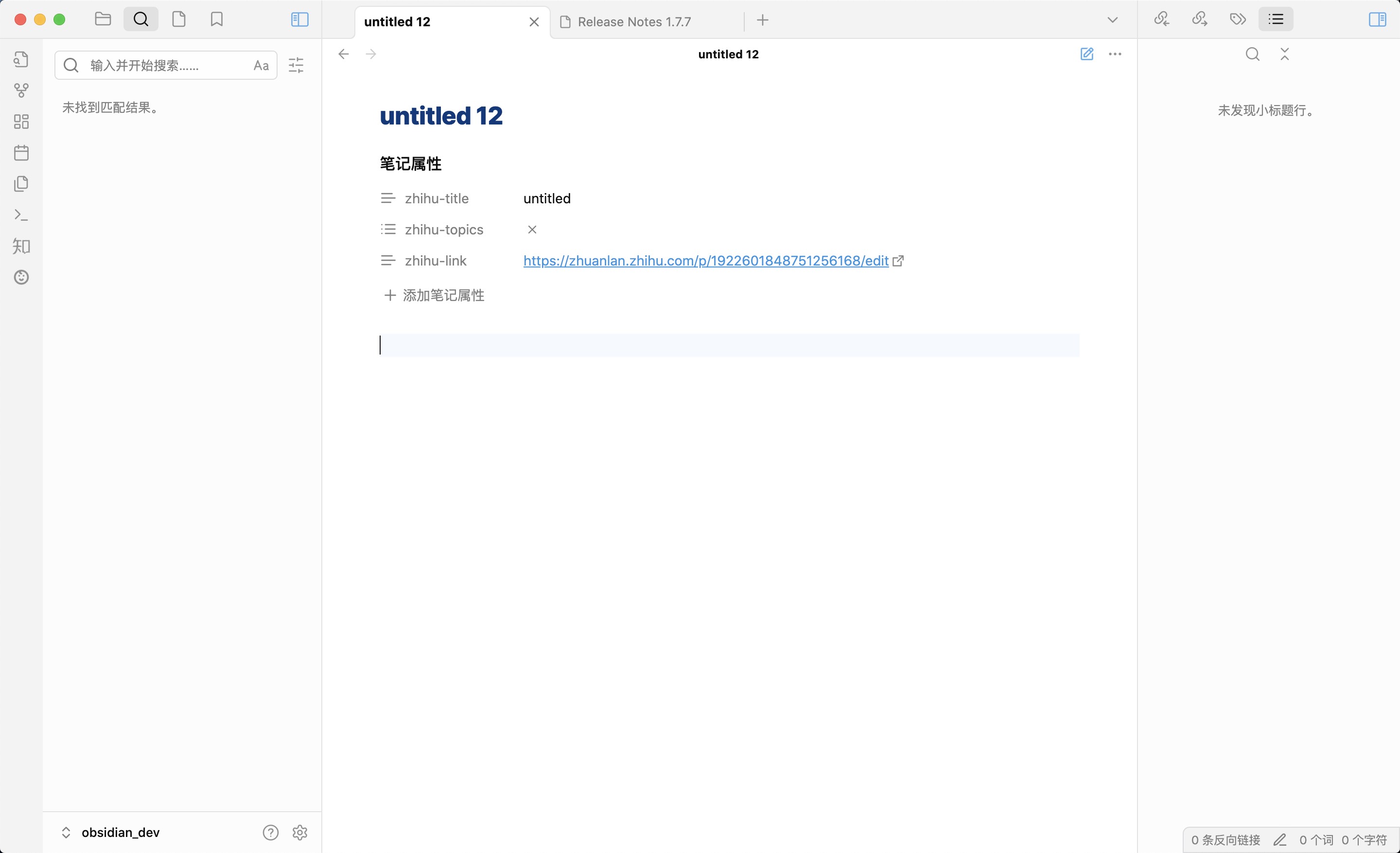Toggle match case 'Aa' in search

click(x=260, y=65)
